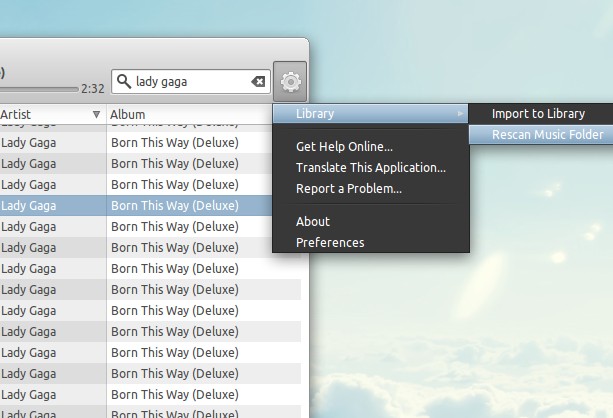The height and width of the screenshot is (418, 613).
Task: Open Preferences from the menu
Action: pos(371,243)
